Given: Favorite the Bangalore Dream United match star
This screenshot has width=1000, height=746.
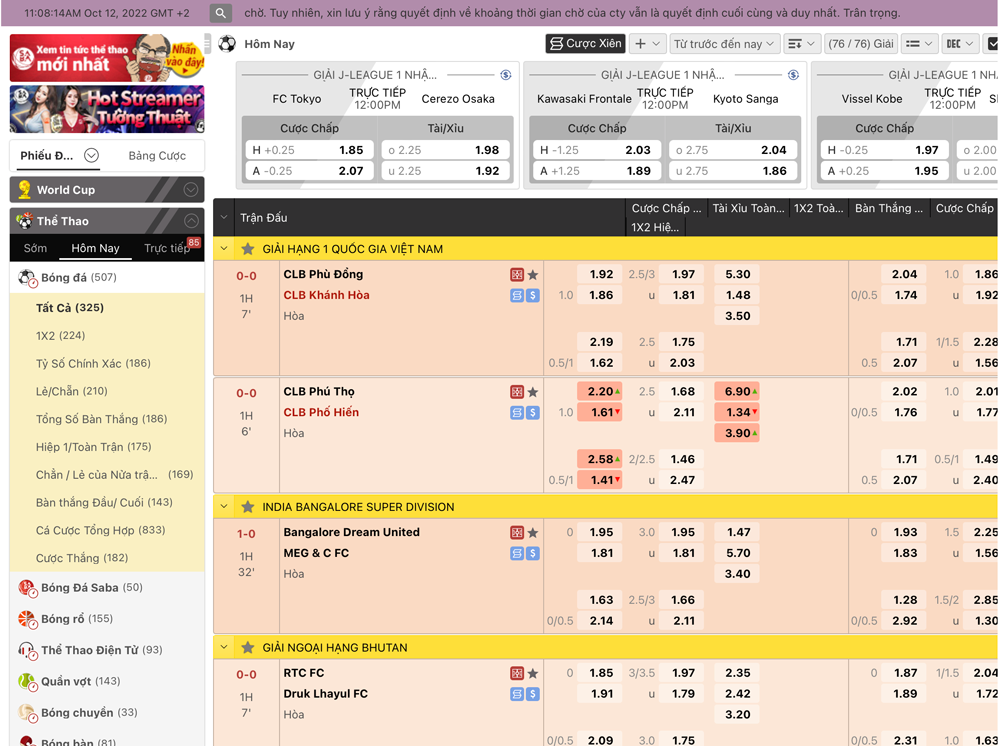Looking at the screenshot, I should pos(533,532).
